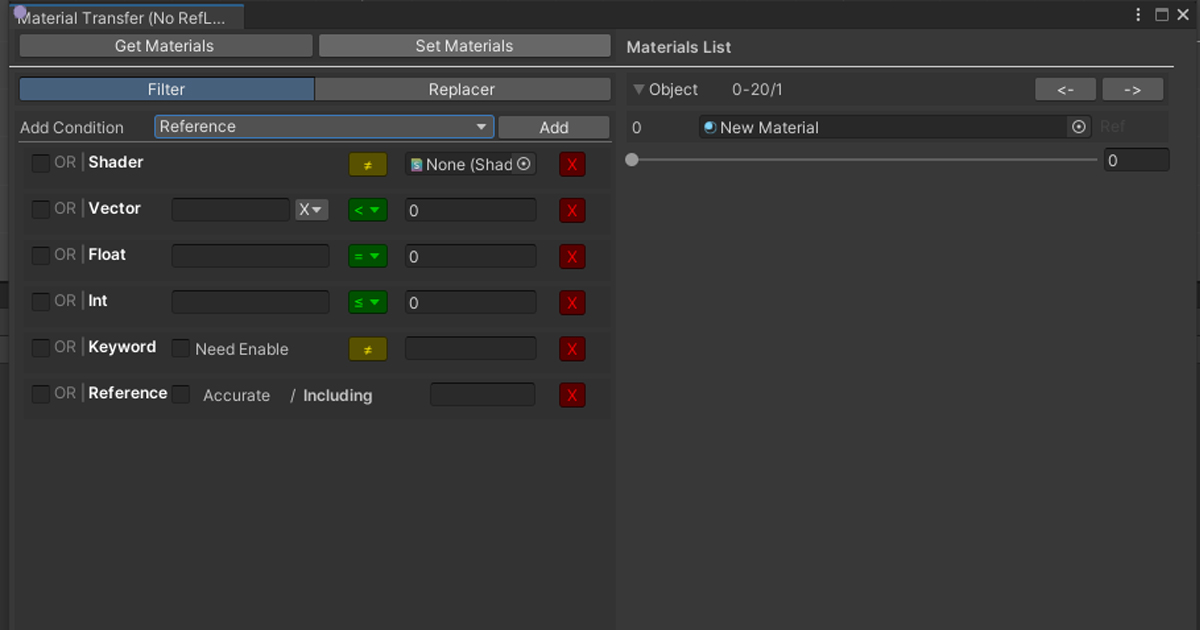Open the object picker next to New Material
Image resolution: width=1200 pixels, height=630 pixels.
pos(1079,127)
